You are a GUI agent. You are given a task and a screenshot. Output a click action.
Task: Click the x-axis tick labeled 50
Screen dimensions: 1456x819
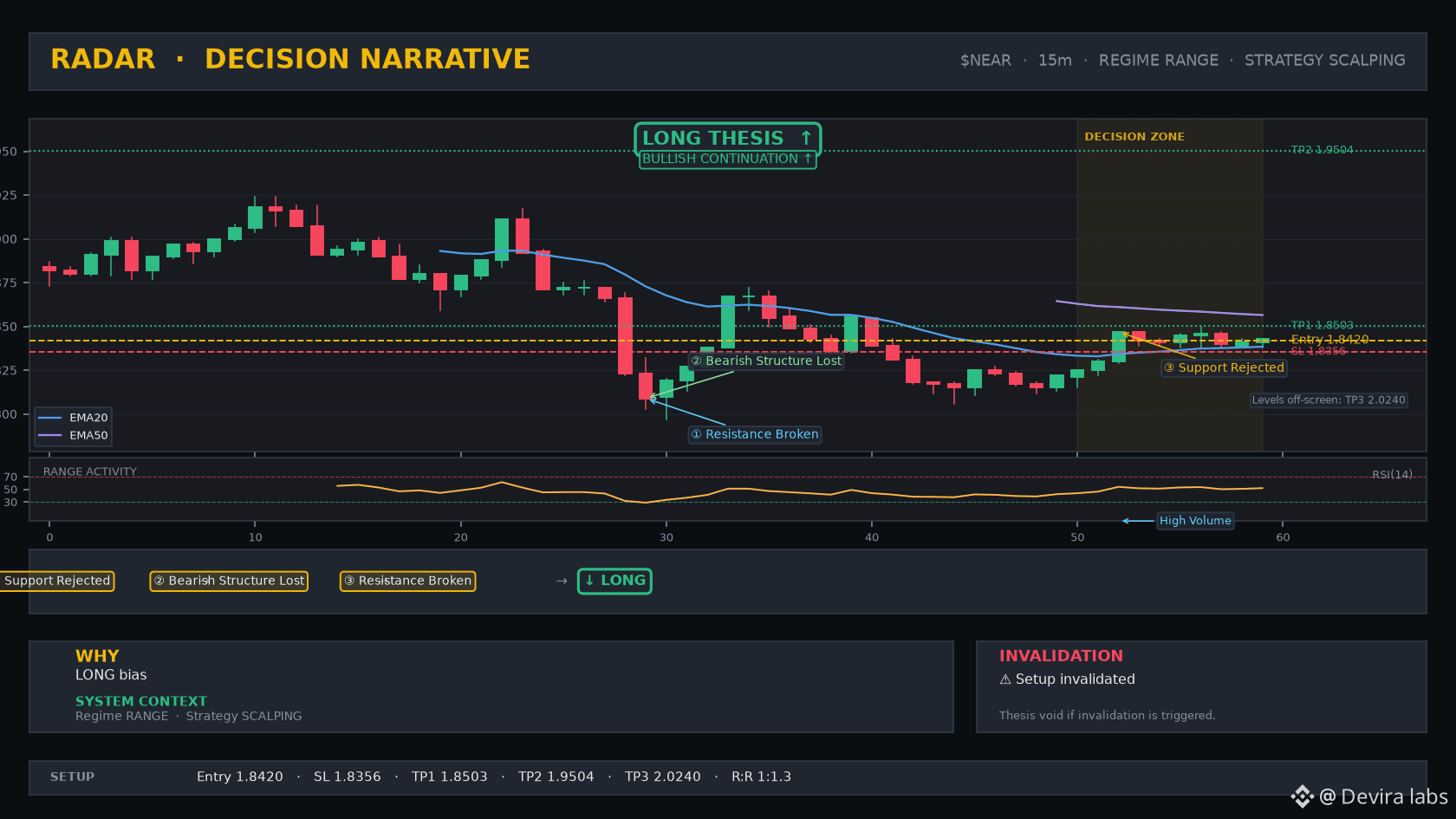(x=1077, y=537)
